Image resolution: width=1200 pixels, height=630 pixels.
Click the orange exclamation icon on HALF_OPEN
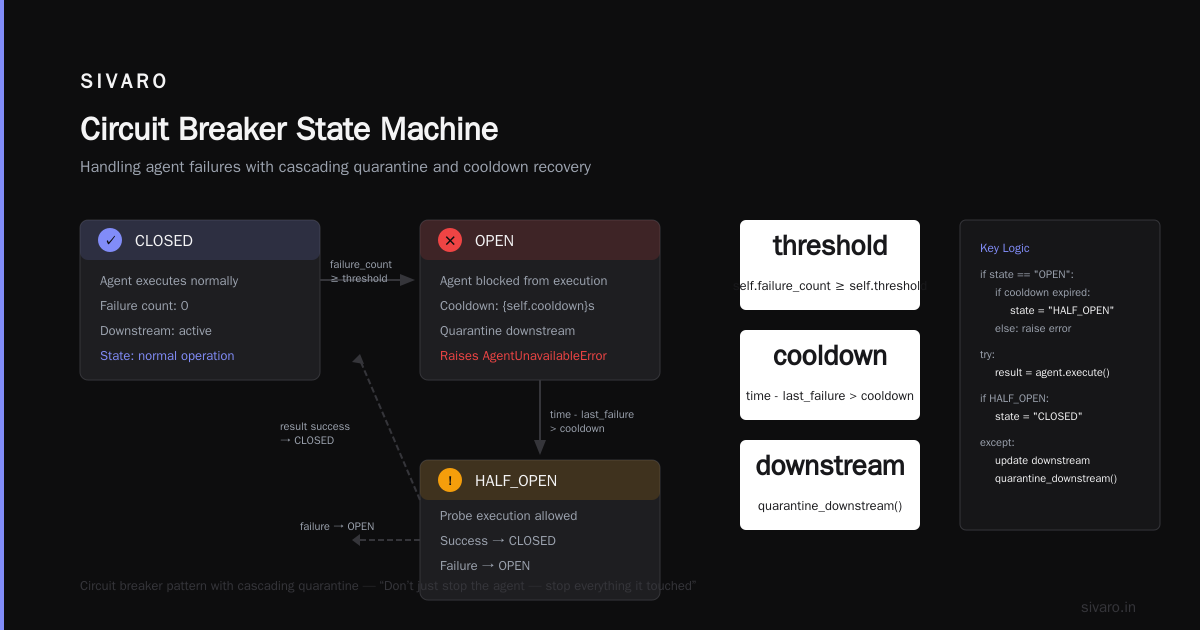click(450, 480)
